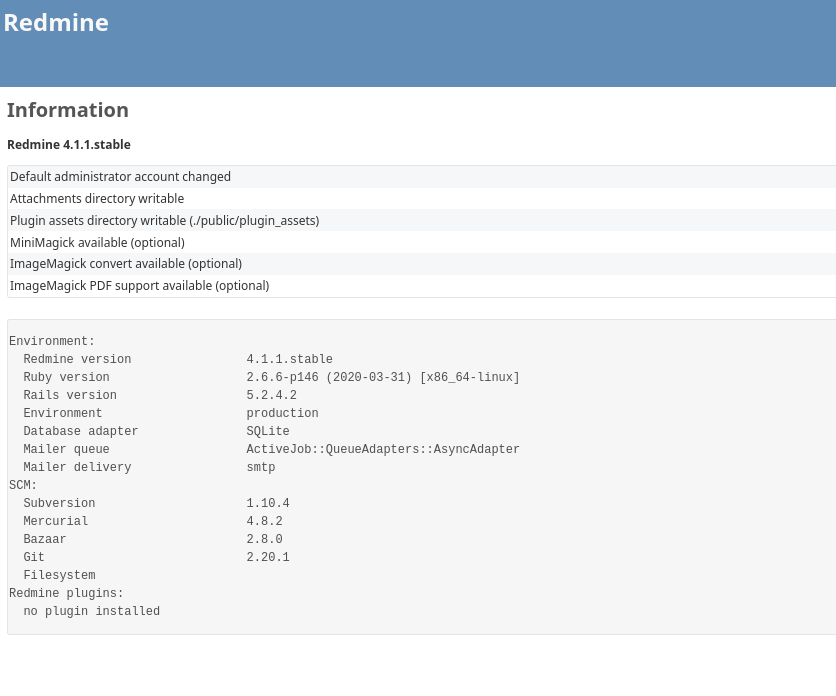Click the 'Mailer queue' label

pyautogui.click(x=67, y=449)
